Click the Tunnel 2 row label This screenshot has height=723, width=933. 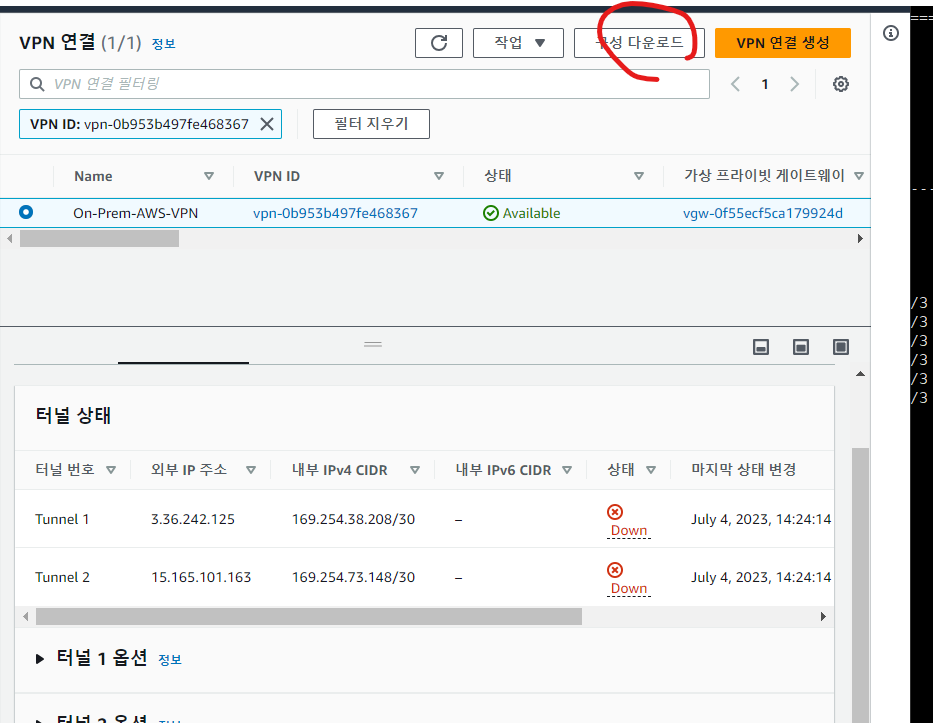62,577
